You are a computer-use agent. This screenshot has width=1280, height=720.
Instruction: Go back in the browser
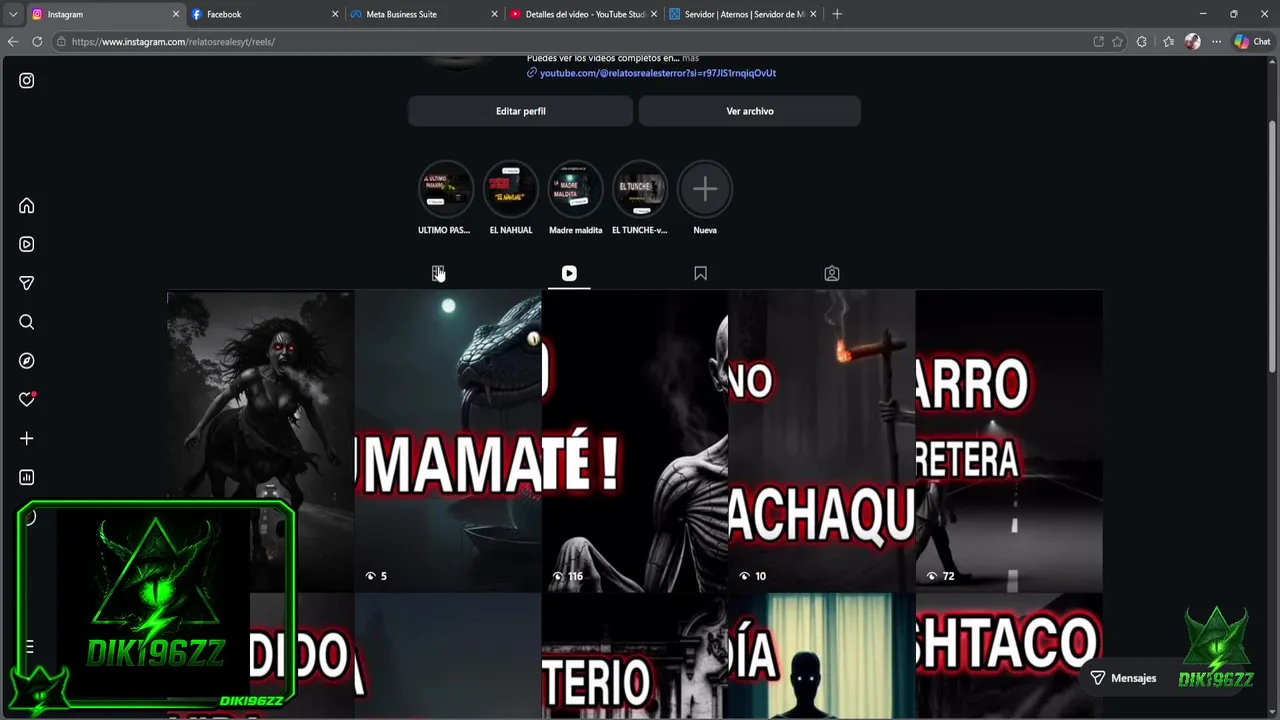(x=13, y=42)
